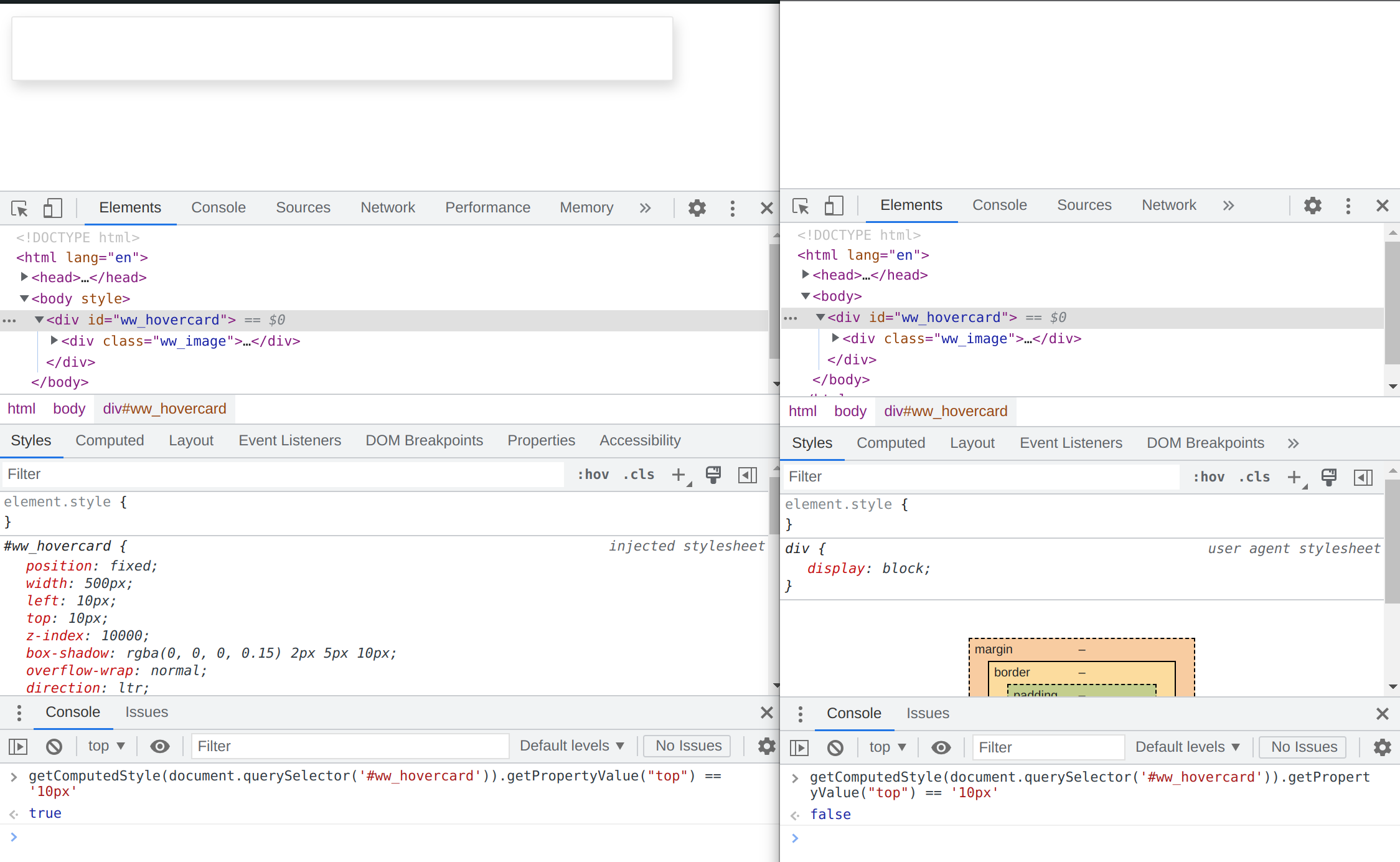
Task: Toggle device toolbar in right DevTools panel
Action: tap(834, 206)
